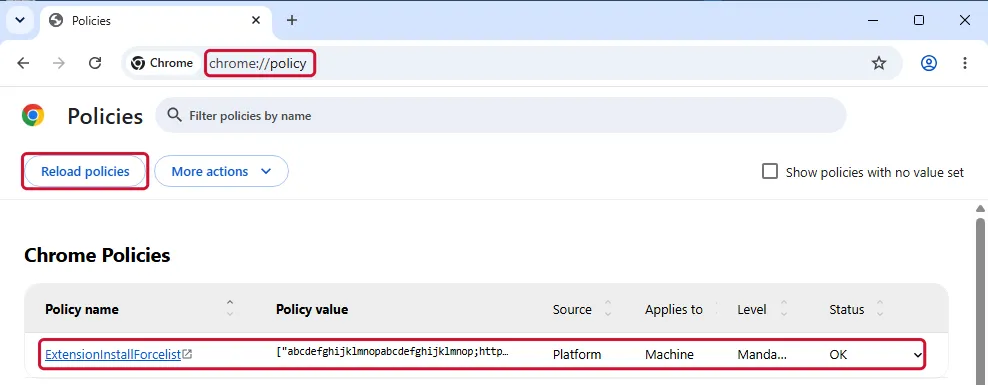988x385 pixels.
Task: Click the Platform source cell
Action: tap(577, 354)
